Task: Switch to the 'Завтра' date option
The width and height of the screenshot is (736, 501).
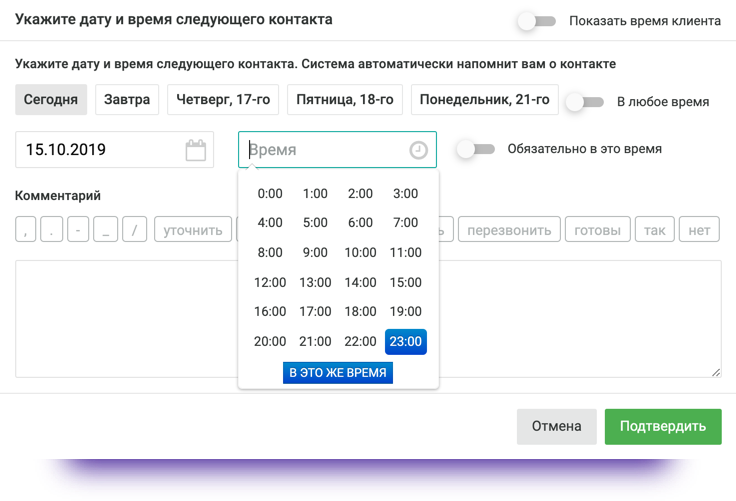Action: point(127,100)
